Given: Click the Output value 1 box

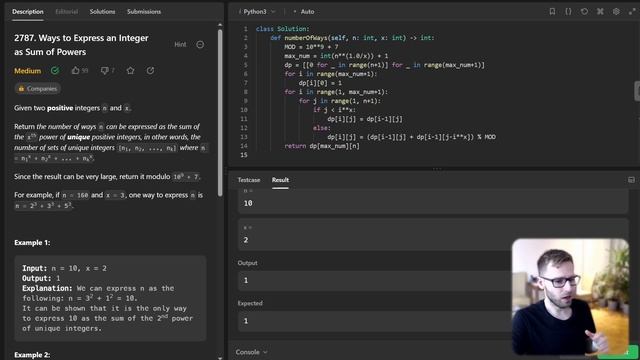Looking at the screenshot, I should tap(433, 280).
